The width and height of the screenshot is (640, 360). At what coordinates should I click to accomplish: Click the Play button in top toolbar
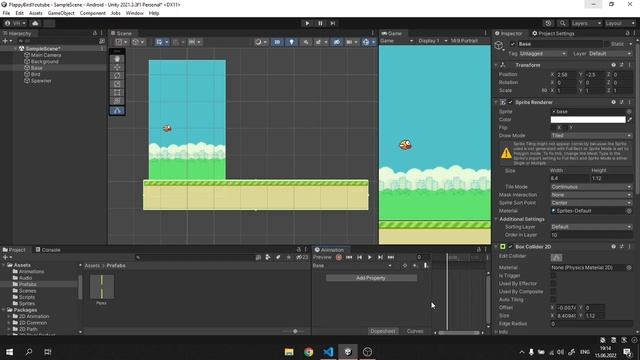point(307,23)
